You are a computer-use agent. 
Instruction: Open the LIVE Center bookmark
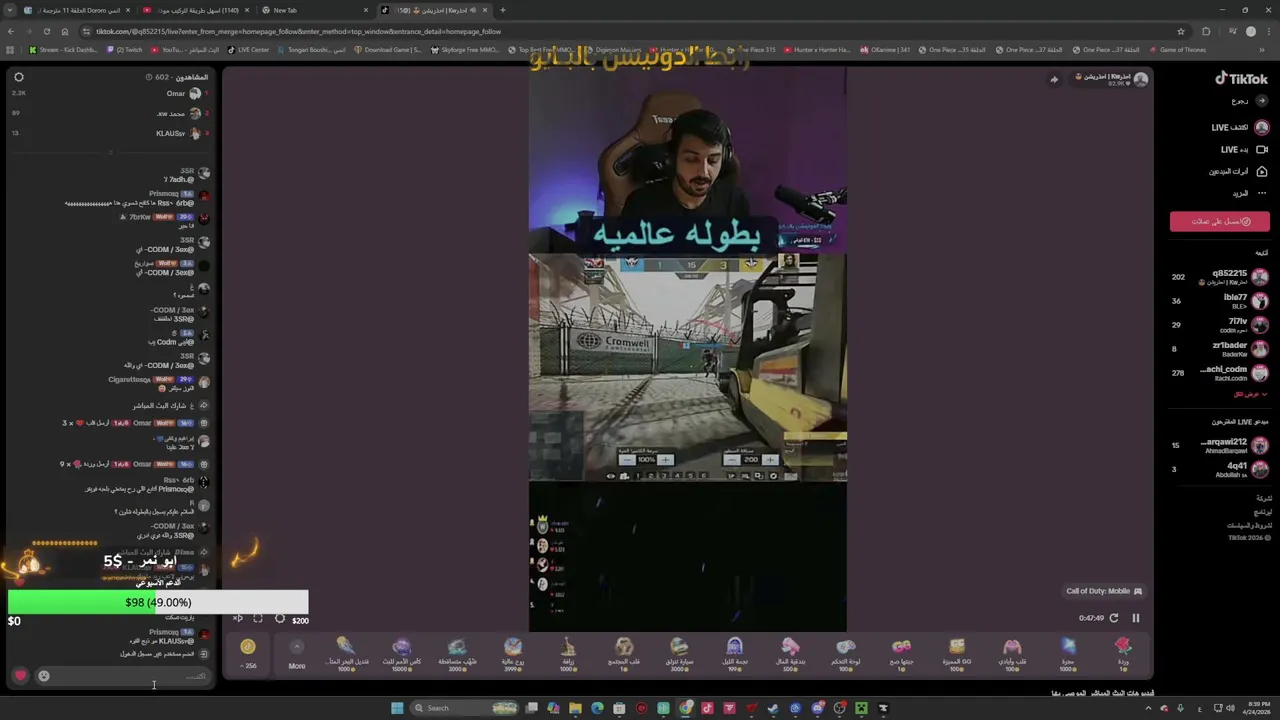click(x=248, y=50)
